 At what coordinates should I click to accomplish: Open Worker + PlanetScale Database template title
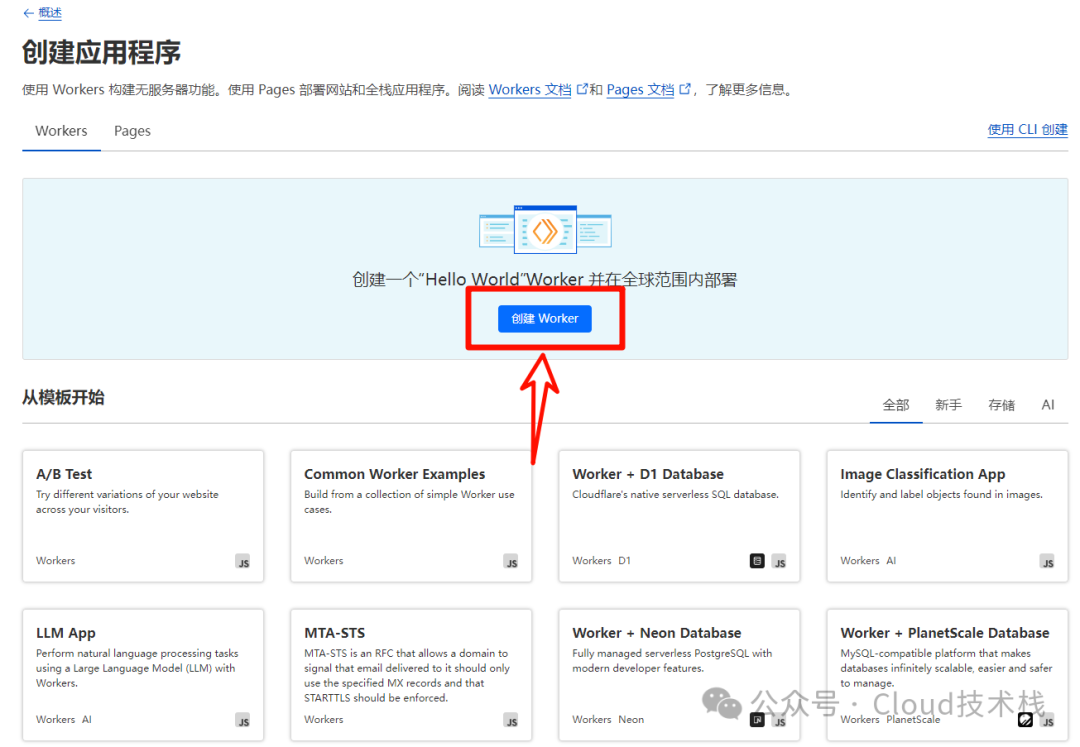click(x=945, y=633)
